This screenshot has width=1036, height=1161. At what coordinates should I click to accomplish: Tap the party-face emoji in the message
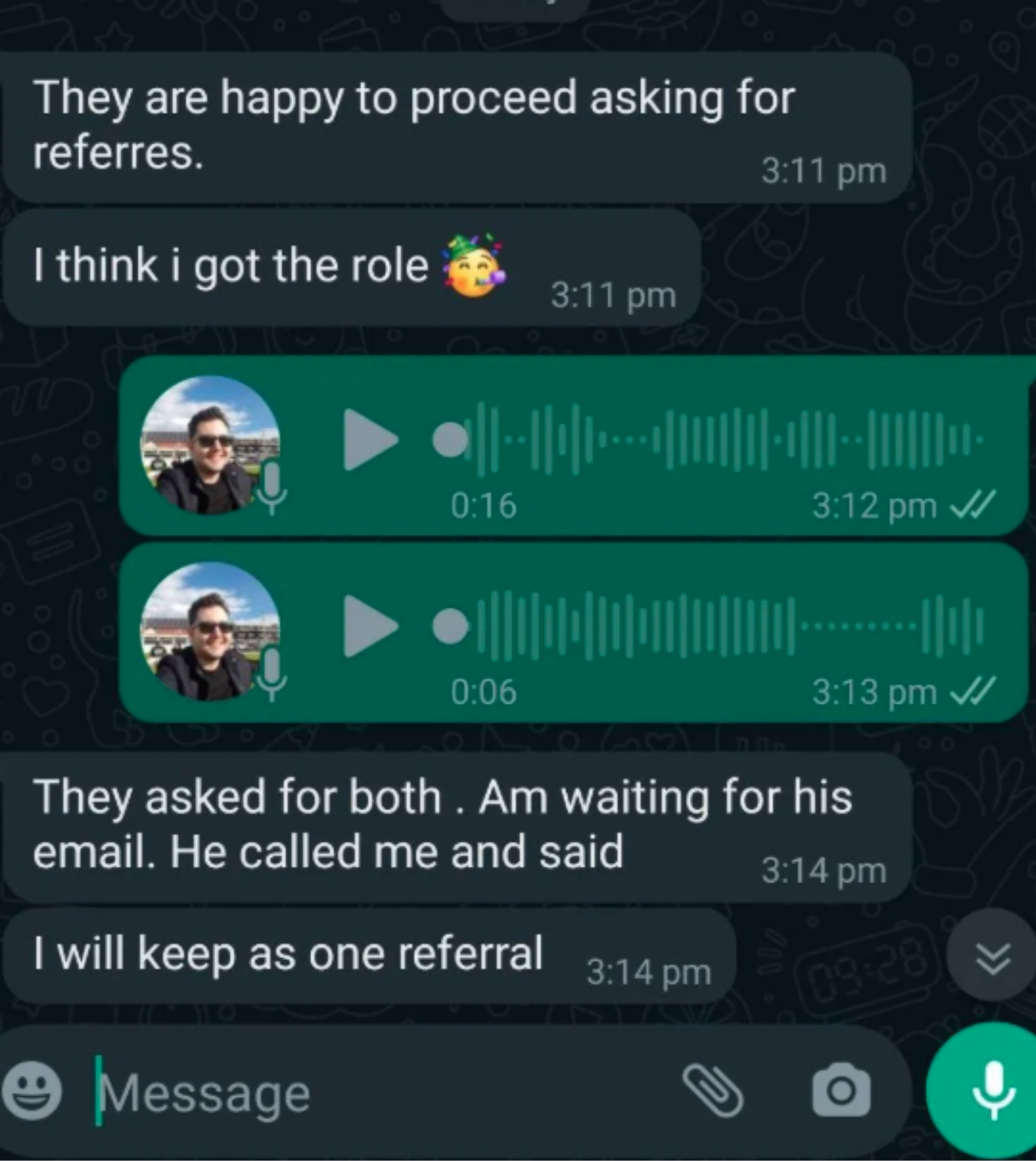pyautogui.click(x=474, y=265)
